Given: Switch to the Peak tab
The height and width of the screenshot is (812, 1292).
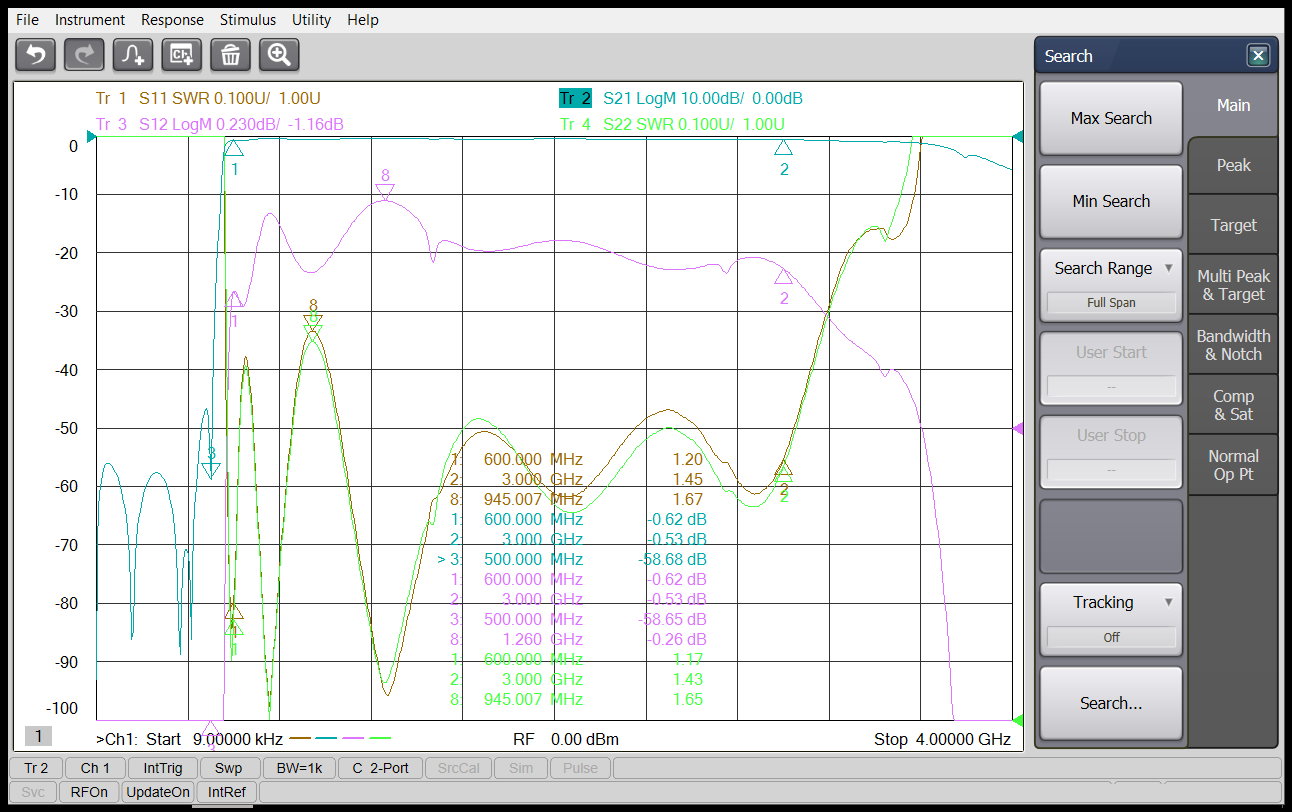Looking at the screenshot, I should (x=1233, y=165).
